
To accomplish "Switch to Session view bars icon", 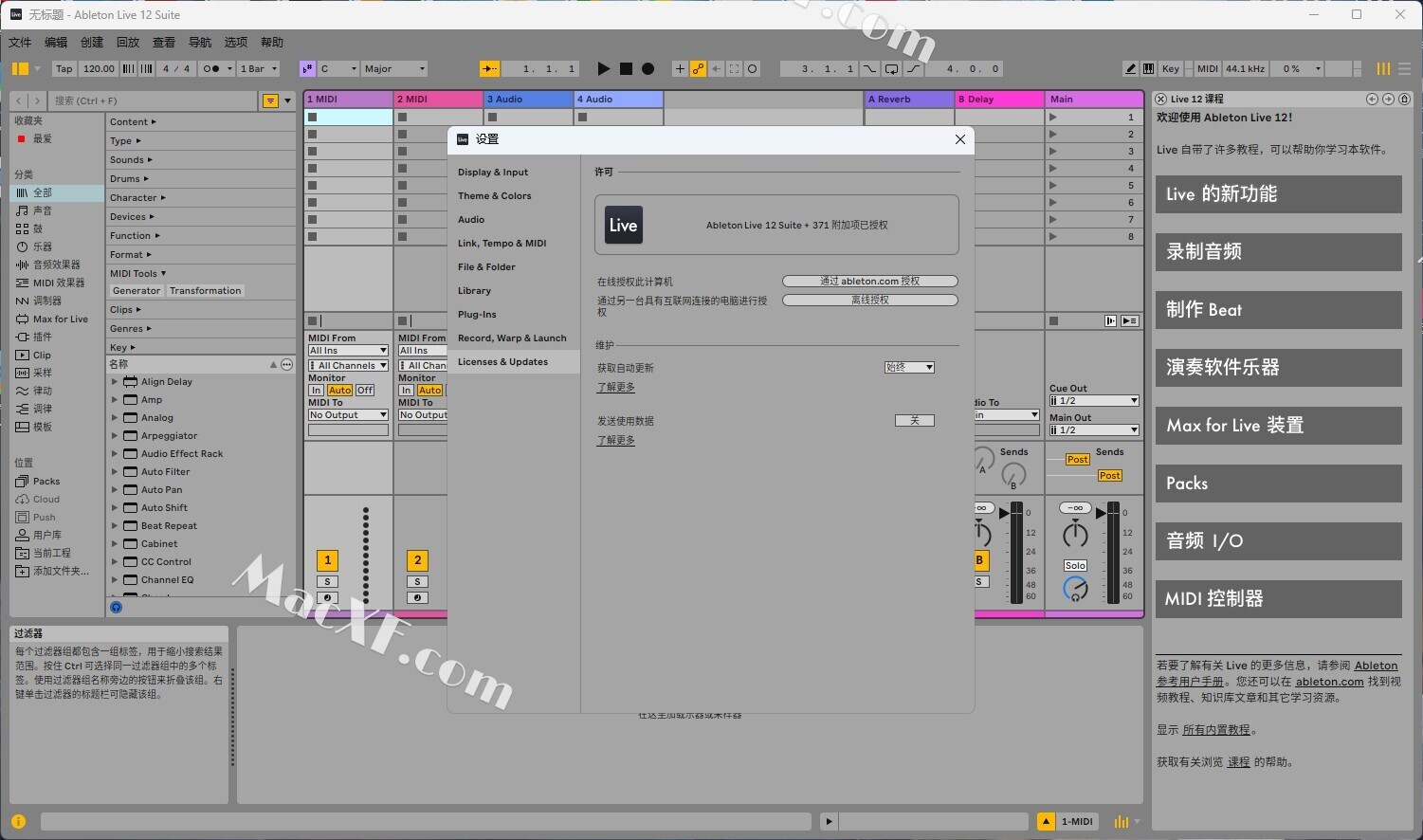I will (x=1383, y=68).
